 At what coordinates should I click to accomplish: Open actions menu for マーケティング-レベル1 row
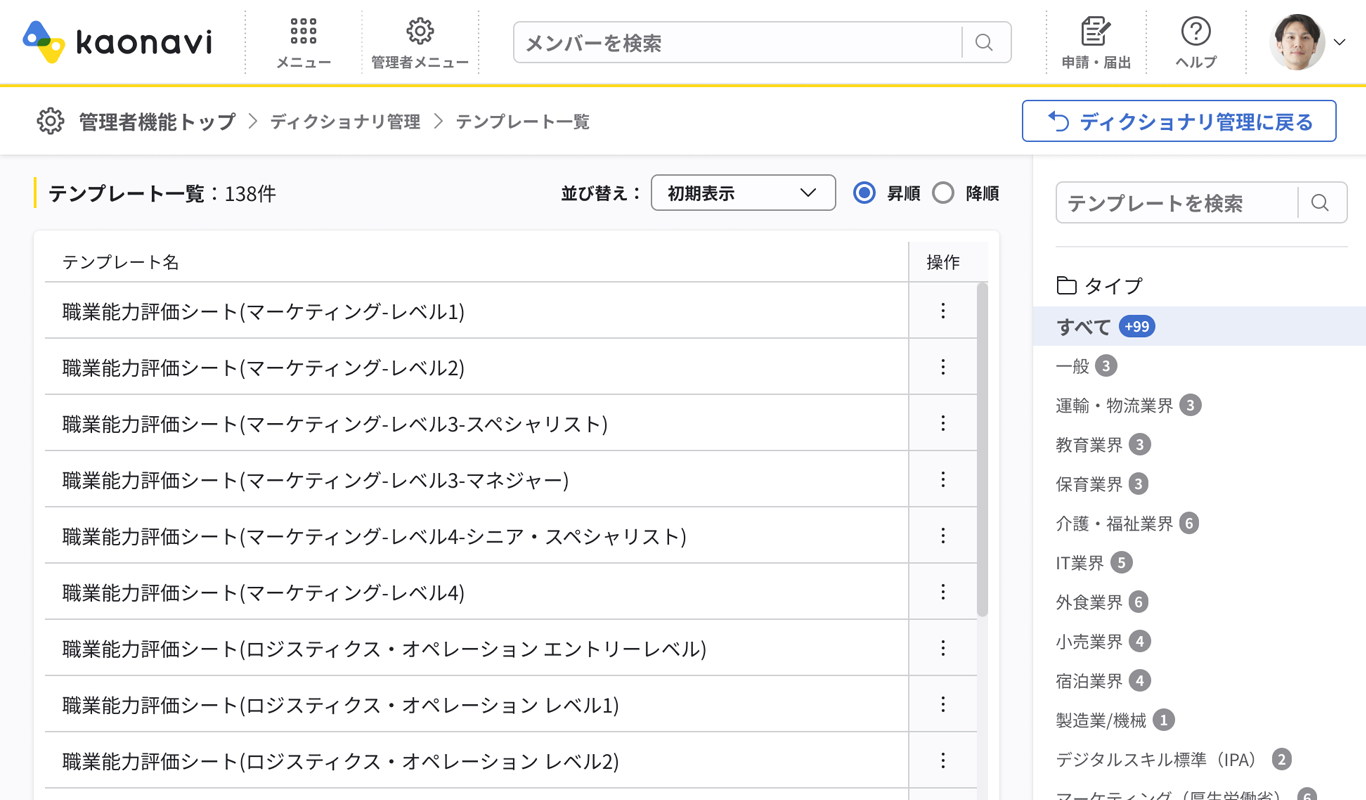[942, 311]
